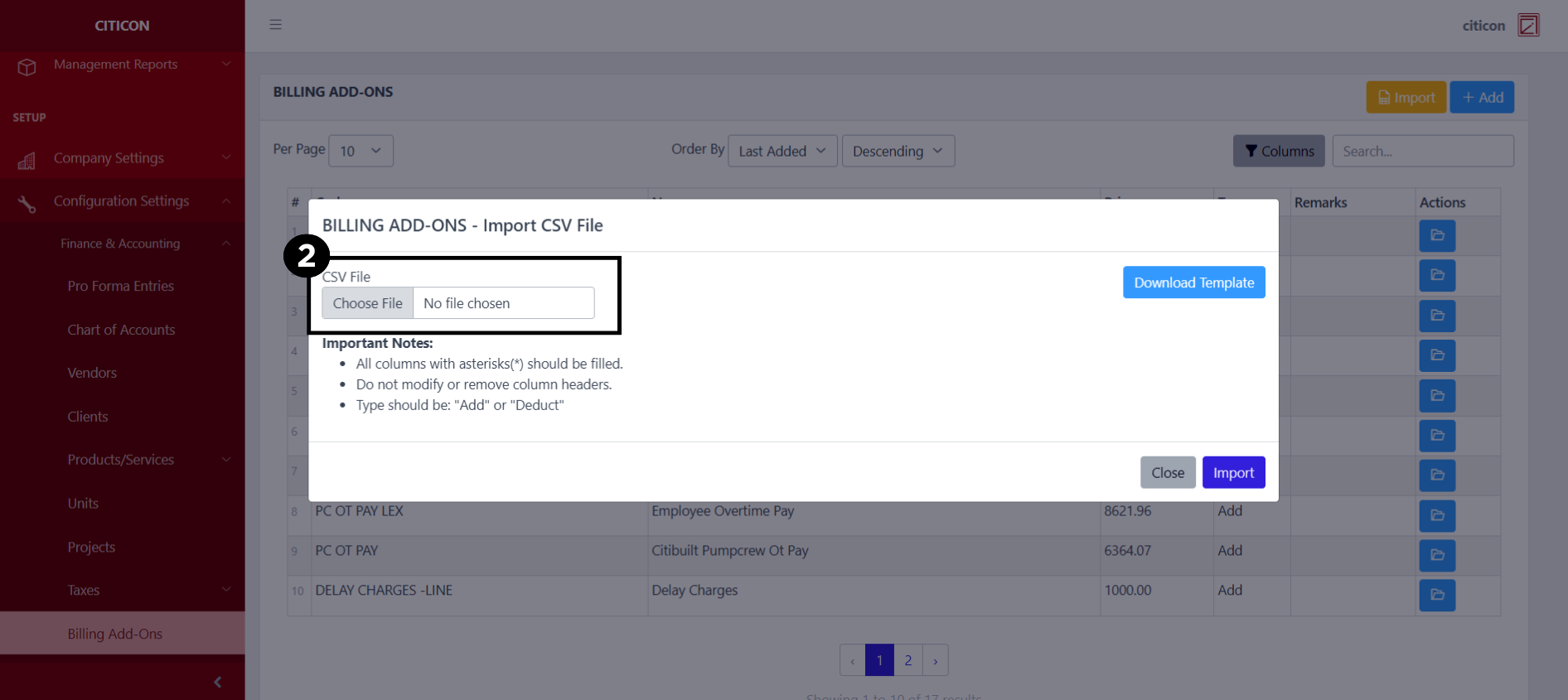Collapse sidebar using bottom left arrow
The height and width of the screenshot is (700, 1568).
tap(217, 682)
